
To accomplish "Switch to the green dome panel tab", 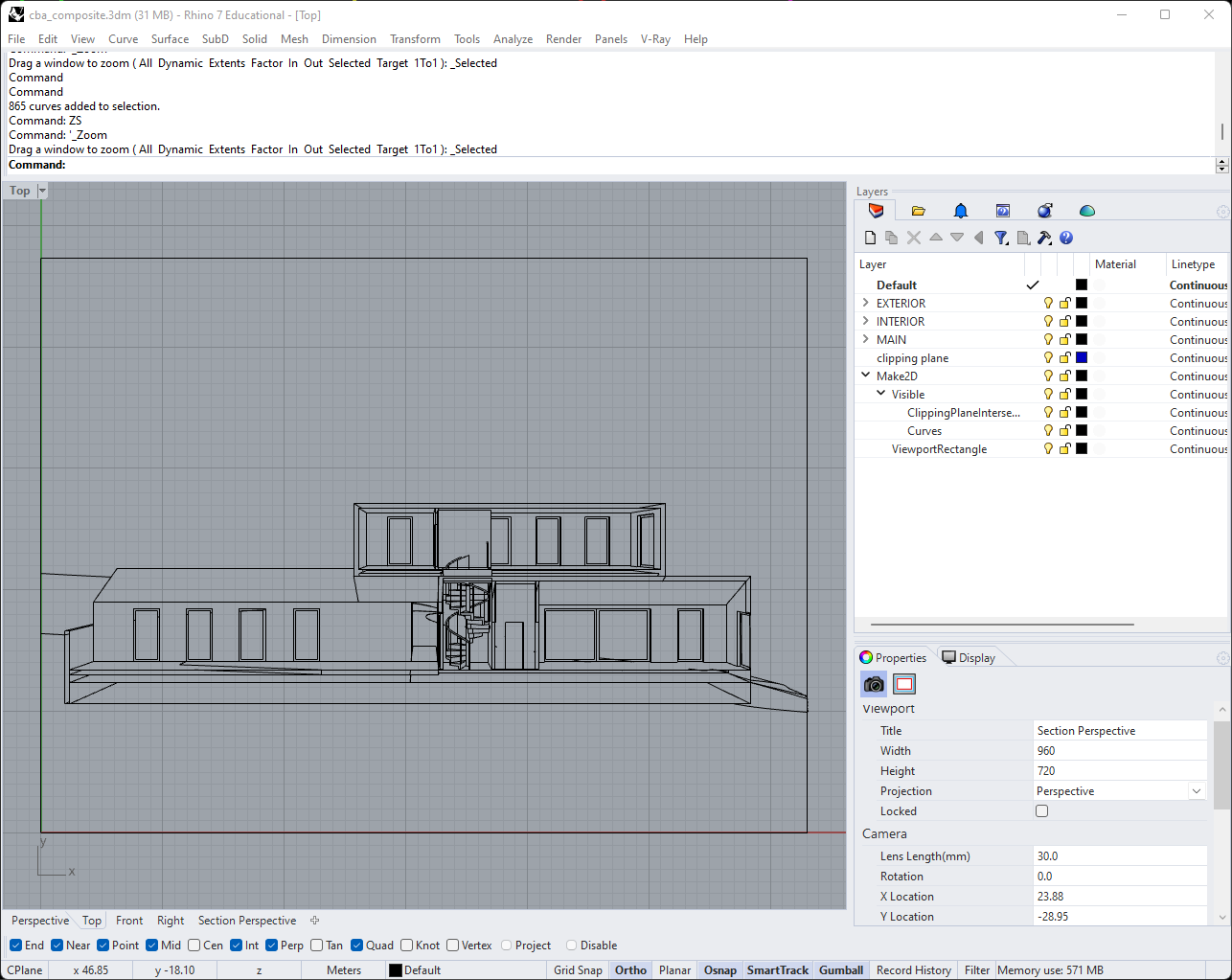I will [1086, 211].
